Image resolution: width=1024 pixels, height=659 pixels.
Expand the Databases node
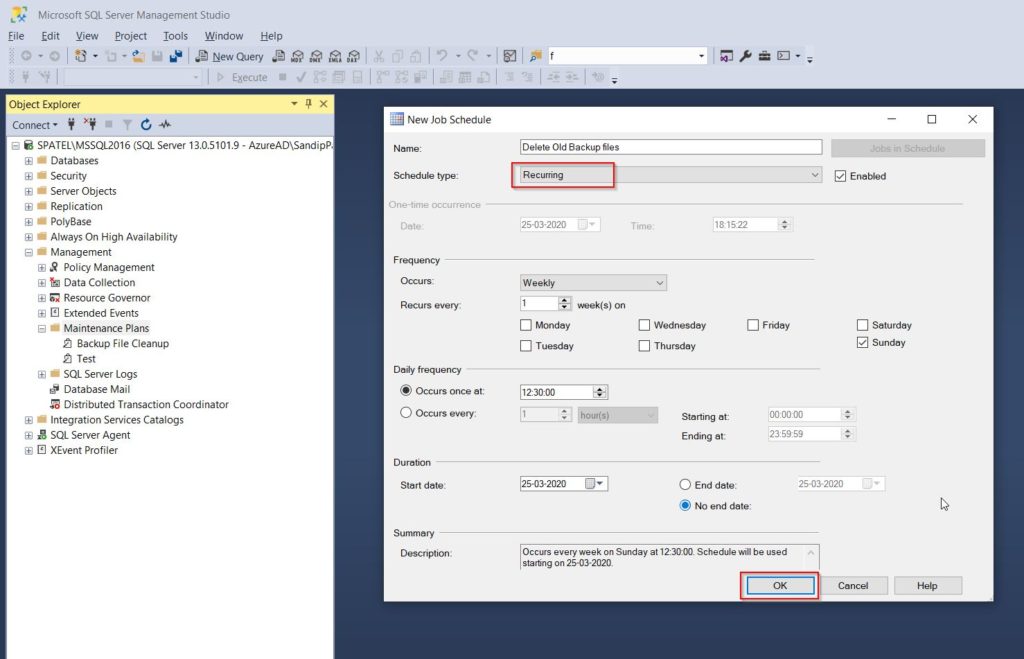(x=29, y=161)
